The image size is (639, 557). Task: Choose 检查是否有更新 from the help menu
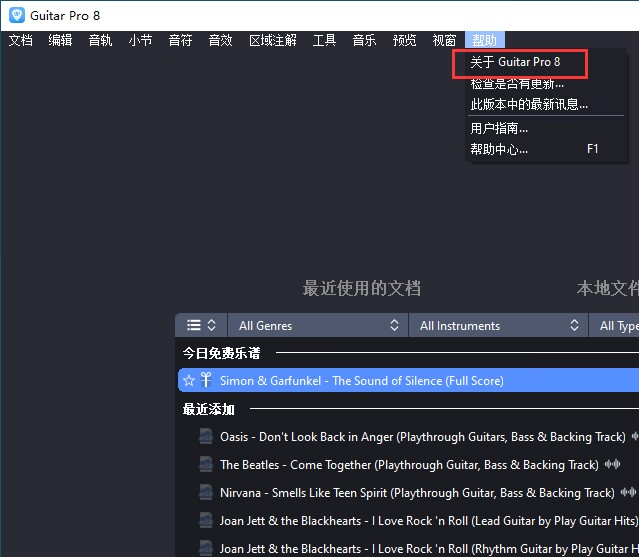[x=517, y=84]
